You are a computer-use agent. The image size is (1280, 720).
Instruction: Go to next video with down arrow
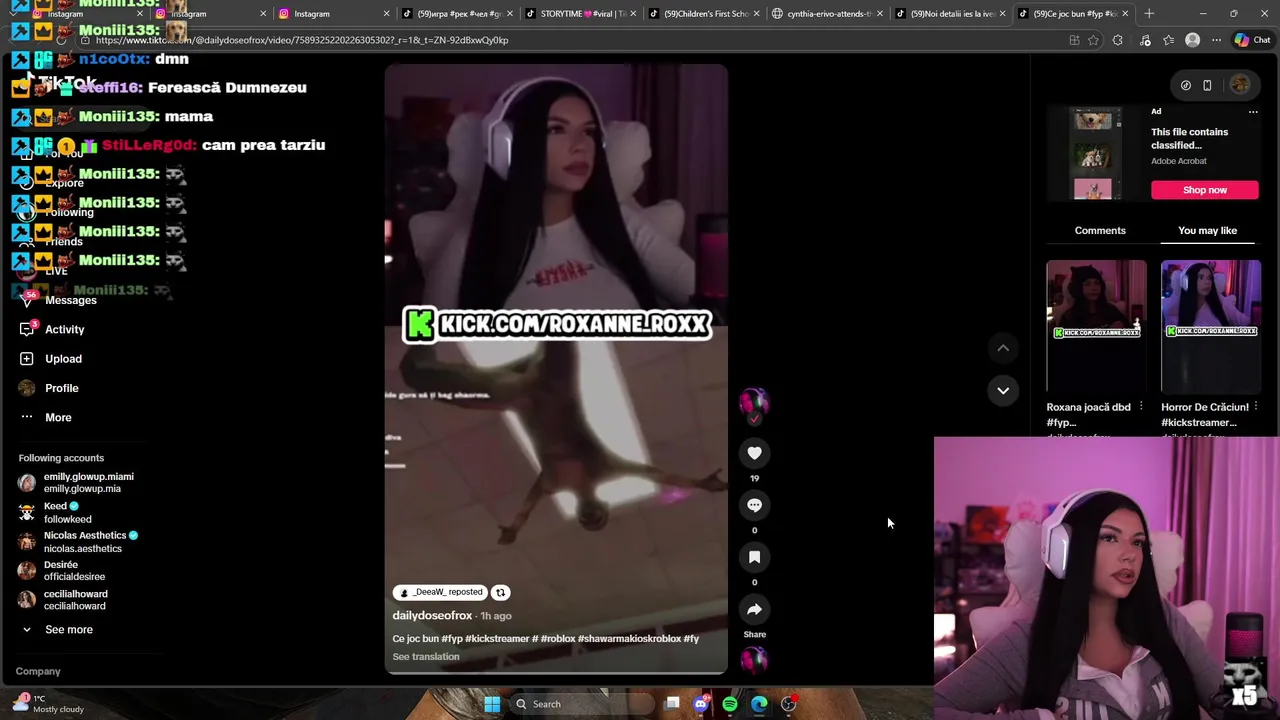click(x=1003, y=390)
